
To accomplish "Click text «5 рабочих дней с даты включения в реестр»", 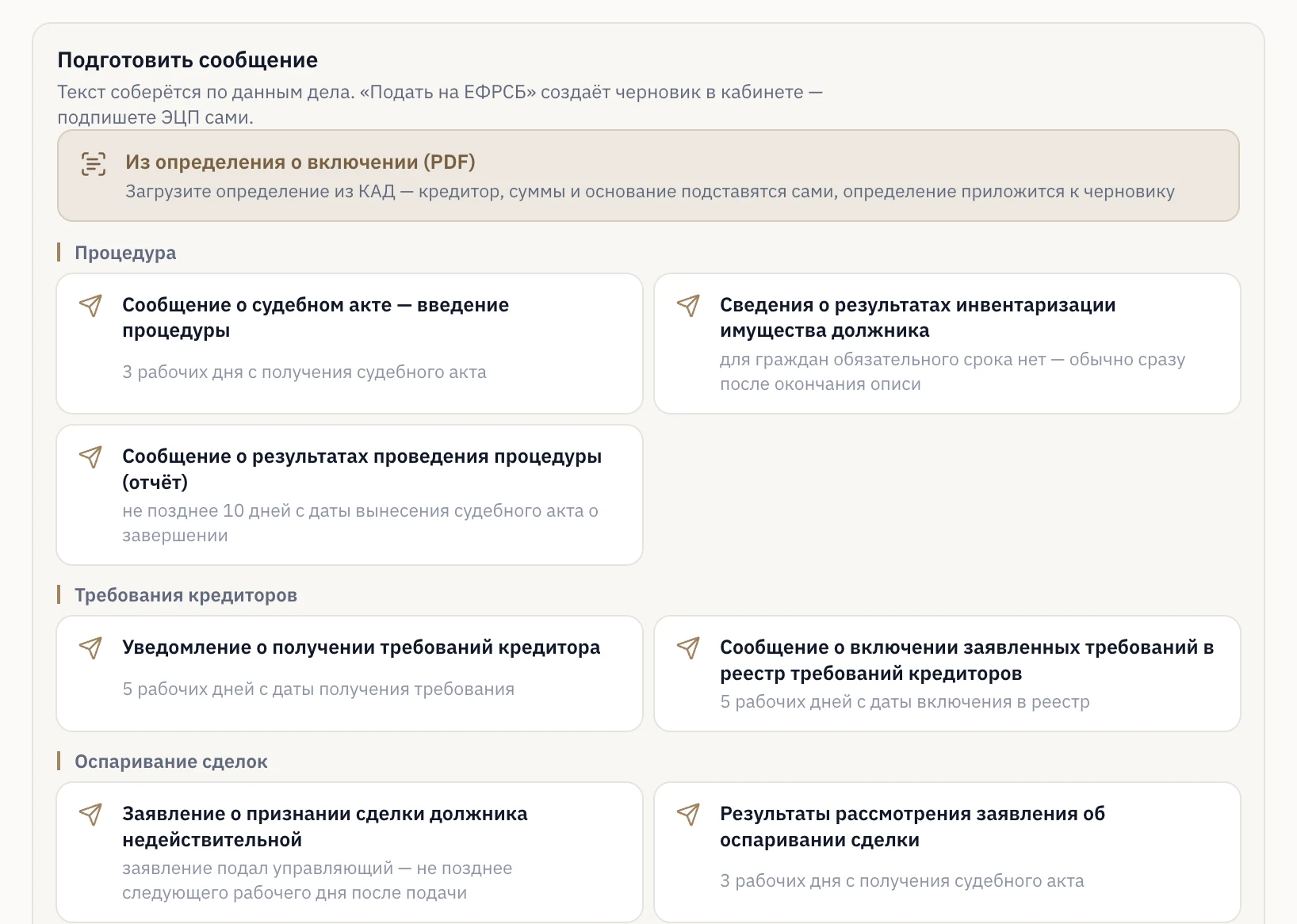I will coord(905,701).
